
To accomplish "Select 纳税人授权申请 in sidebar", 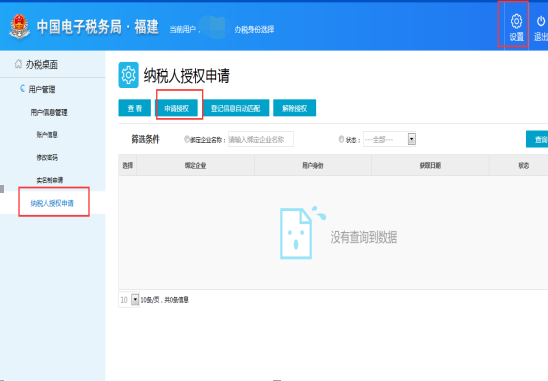I will 52,203.
